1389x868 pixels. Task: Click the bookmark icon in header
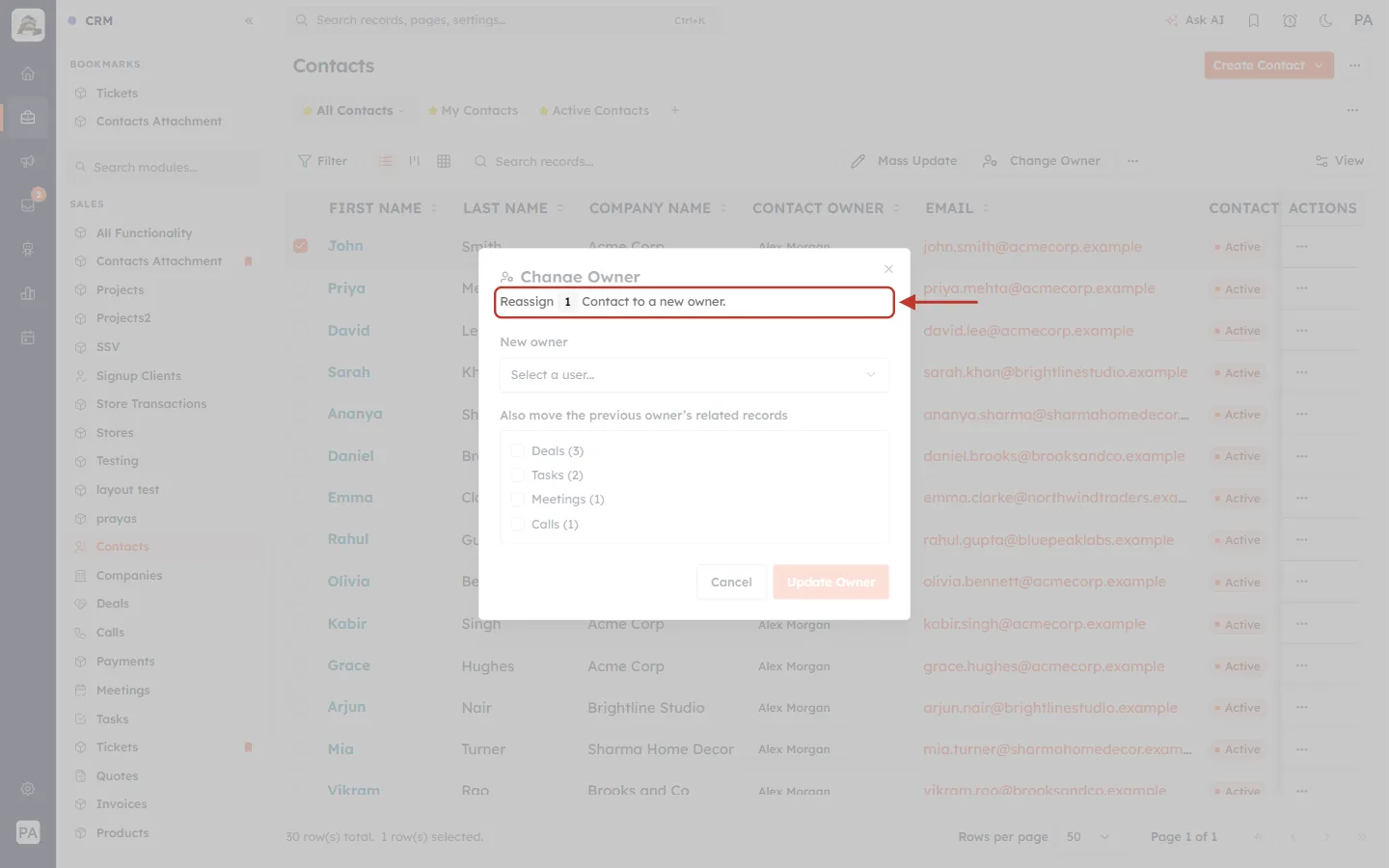pos(1254,20)
